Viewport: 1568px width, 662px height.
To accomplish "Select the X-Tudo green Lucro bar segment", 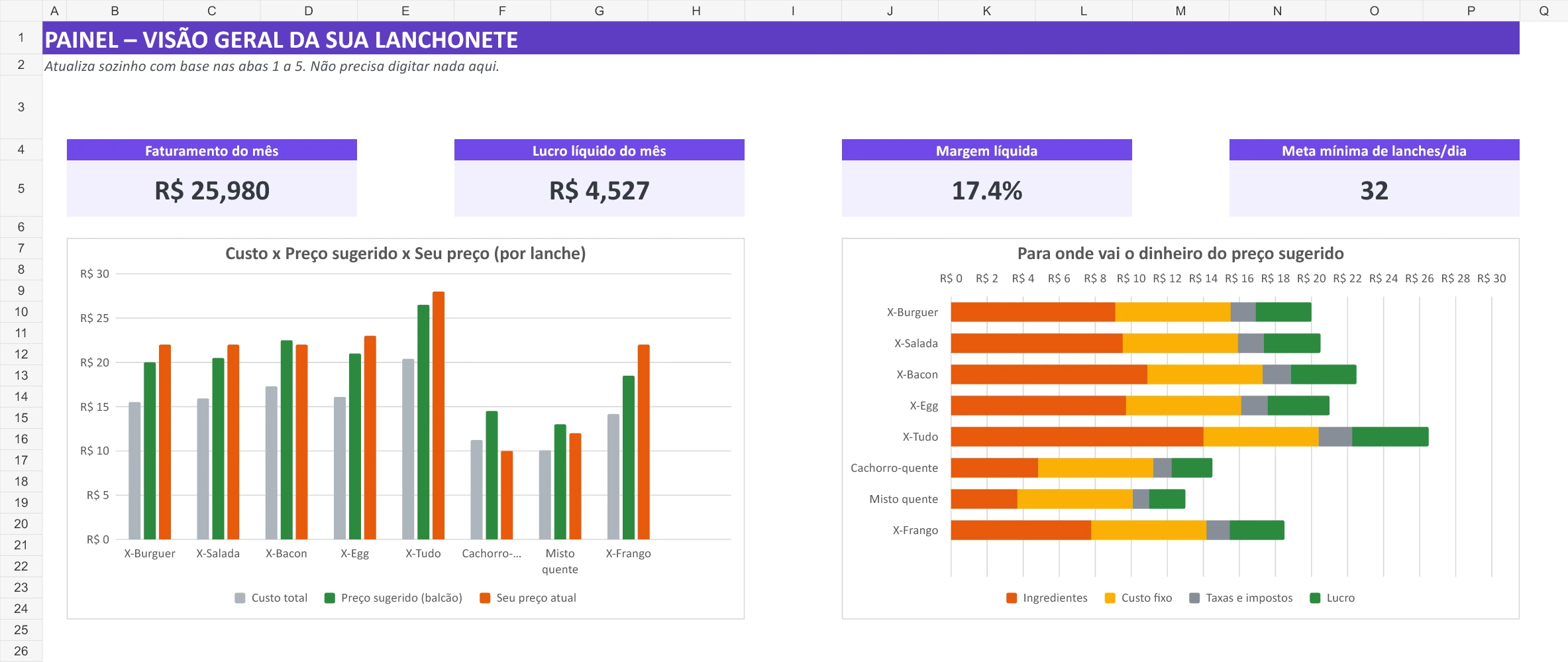I will (1390, 437).
